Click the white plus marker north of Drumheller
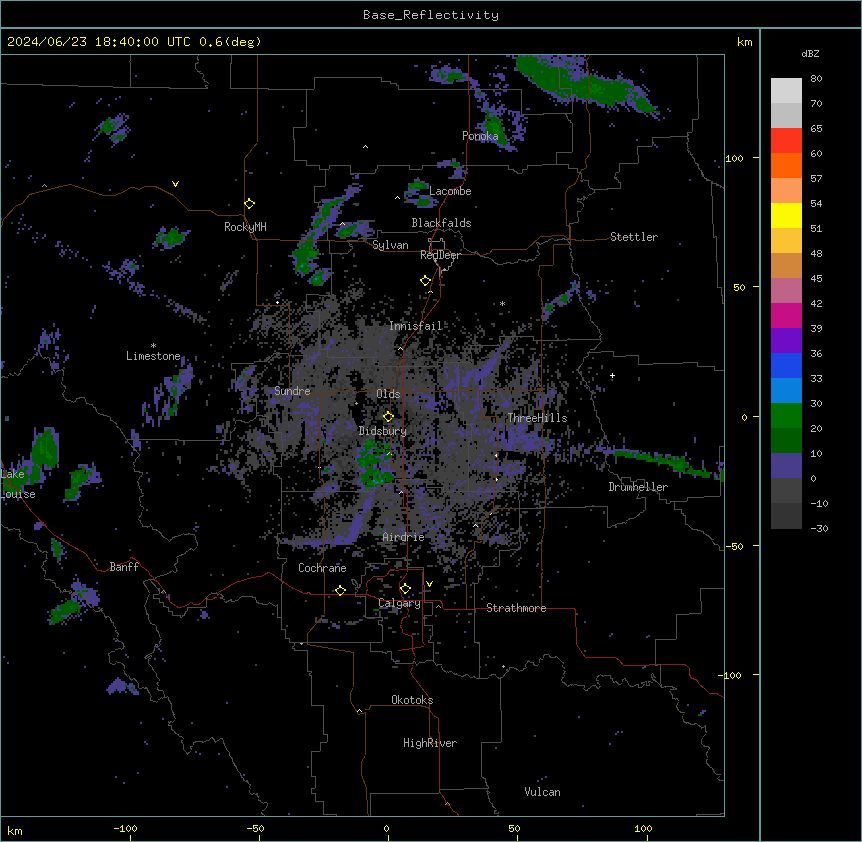862x842 pixels. coord(612,376)
